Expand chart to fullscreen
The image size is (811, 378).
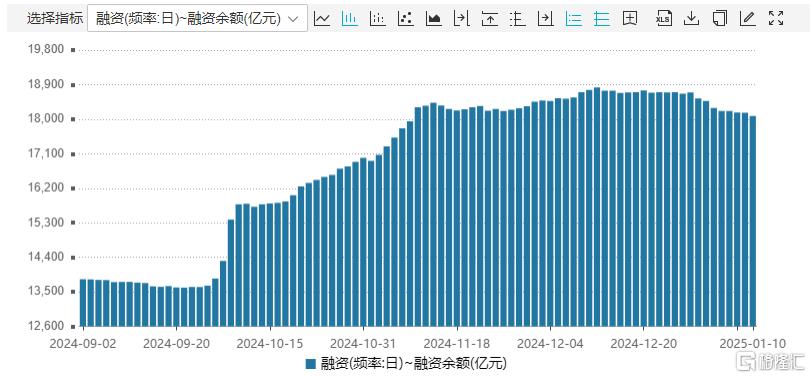(776, 19)
